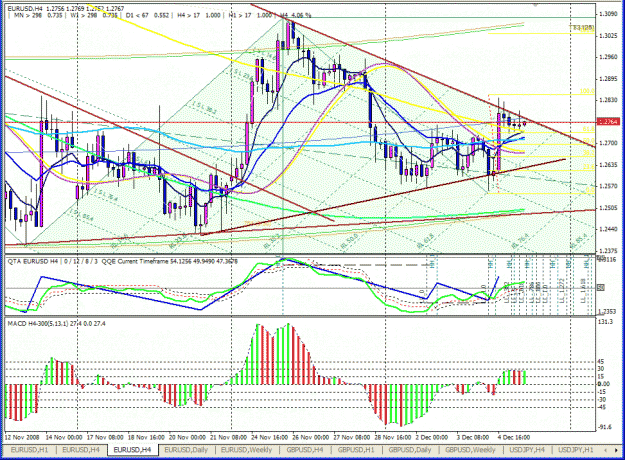Switch to the EURUSD,H1 chart tab
This screenshot has width=625, height=460.
pyautogui.click(x=29, y=450)
